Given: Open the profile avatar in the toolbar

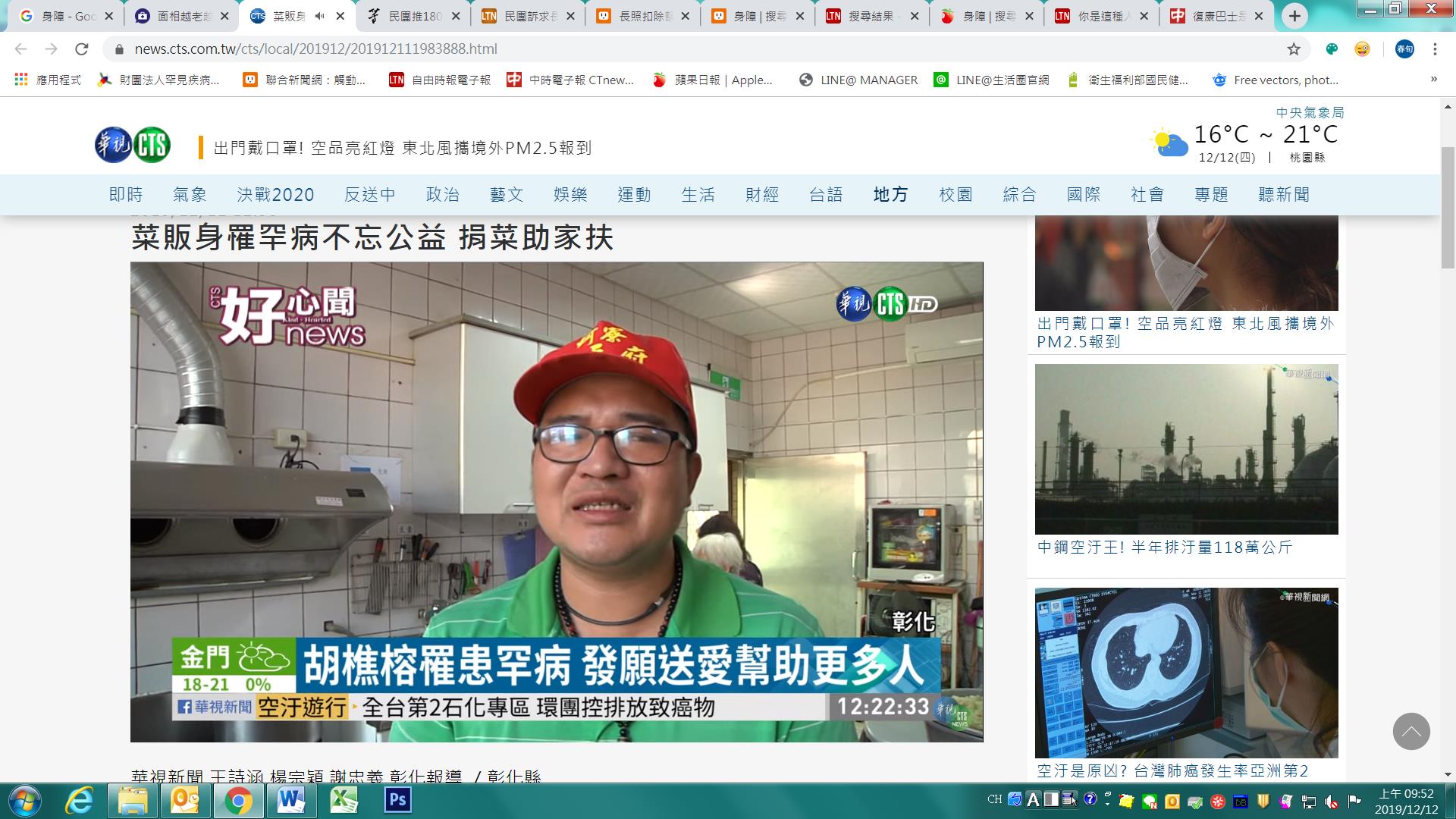Looking at the screenshot, I should (1404, 49).
